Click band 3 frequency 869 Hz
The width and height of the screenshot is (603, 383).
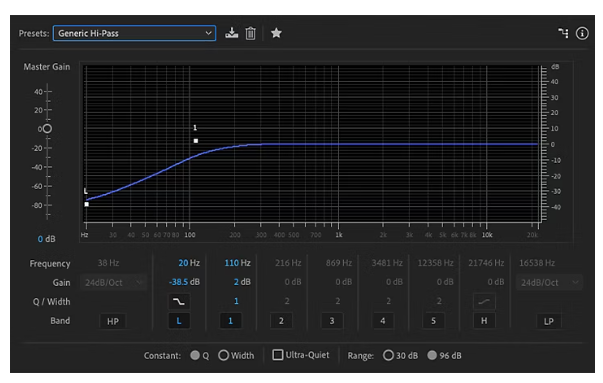(339, 263)
